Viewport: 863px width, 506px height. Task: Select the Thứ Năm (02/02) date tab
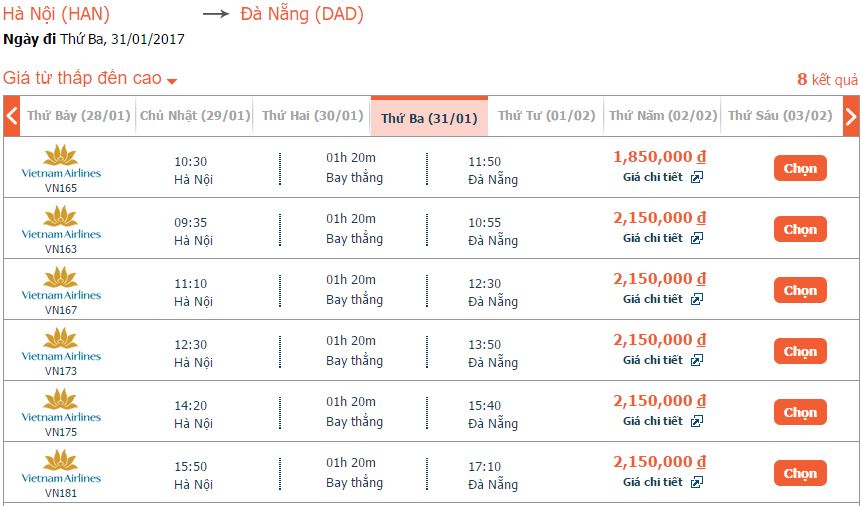pos(663,116)
